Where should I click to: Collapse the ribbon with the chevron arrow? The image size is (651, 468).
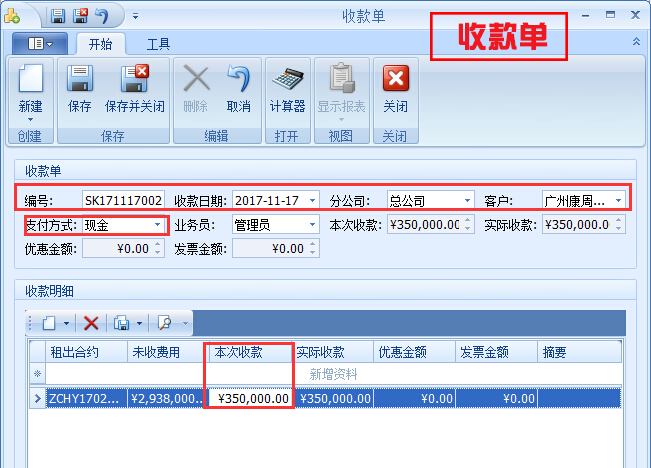click(x=637, y=42)
